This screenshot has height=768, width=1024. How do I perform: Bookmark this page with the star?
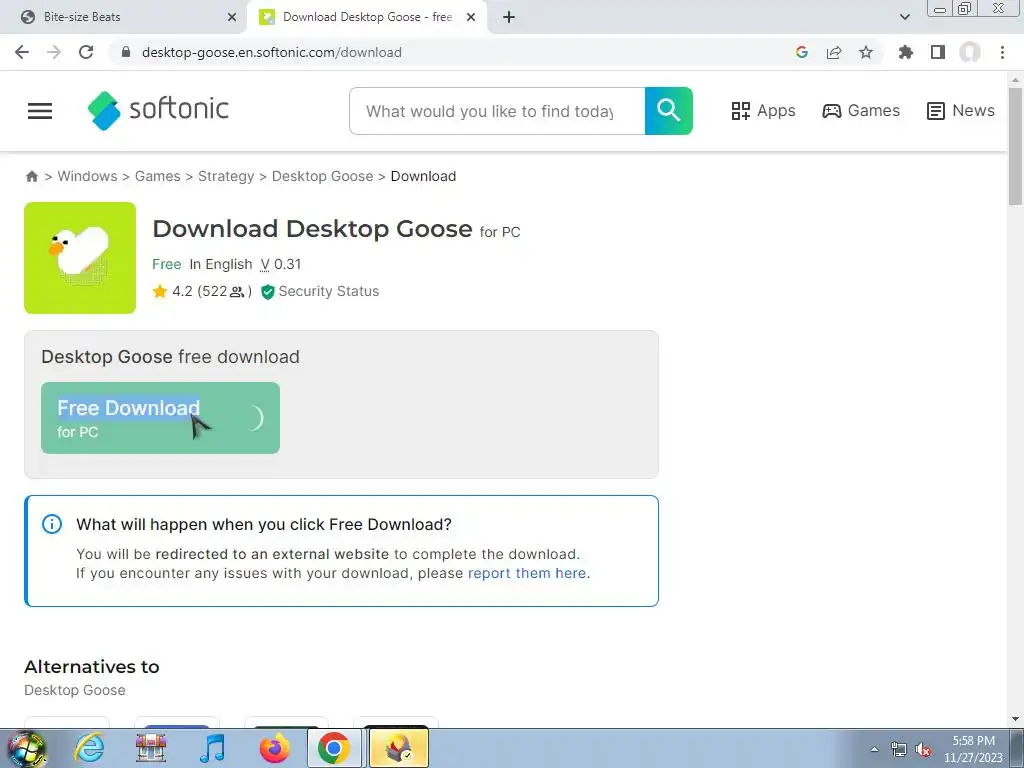pyautogui.click(x=866, y=52)
